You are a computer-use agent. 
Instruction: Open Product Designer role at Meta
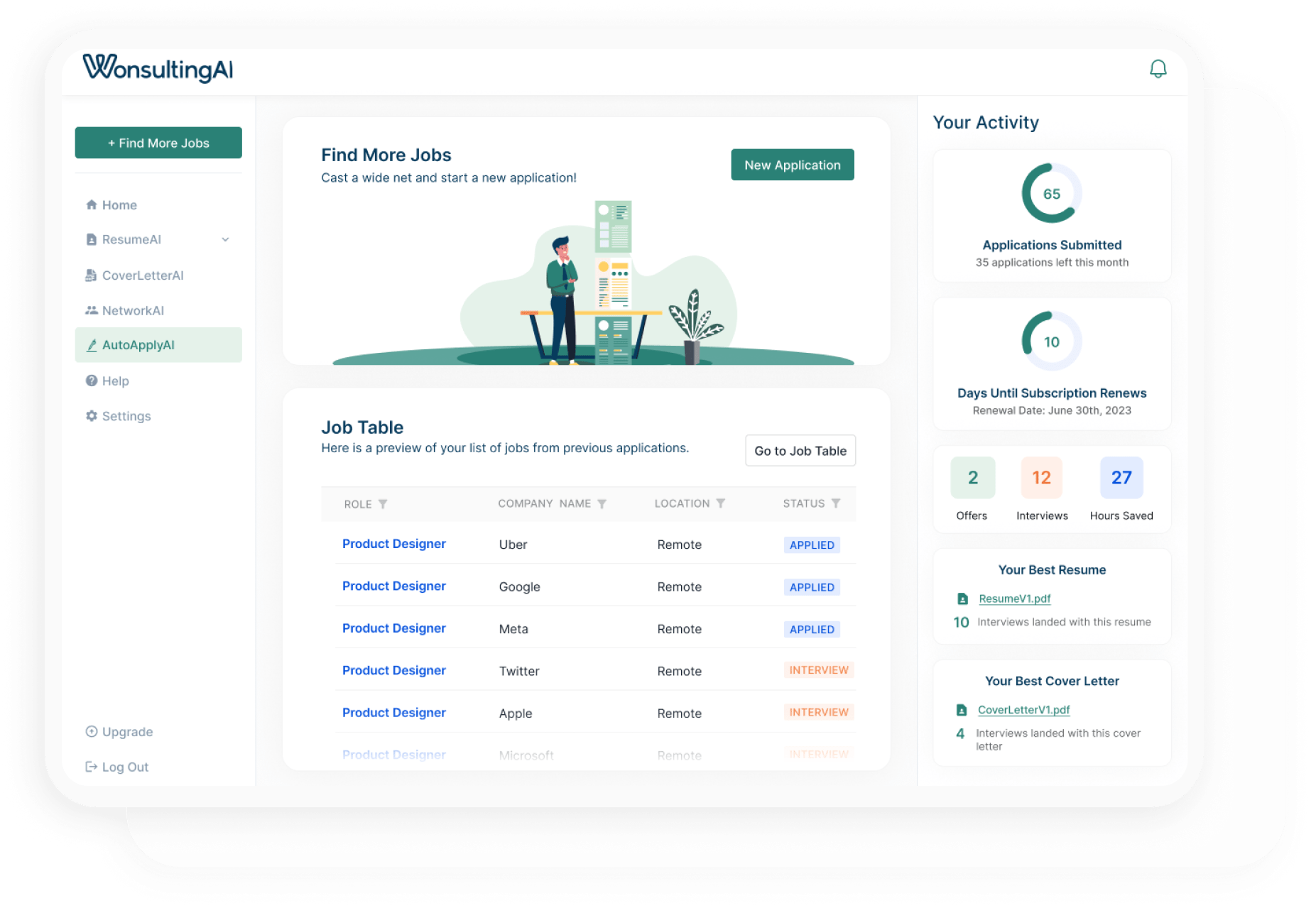click(394, 628)
